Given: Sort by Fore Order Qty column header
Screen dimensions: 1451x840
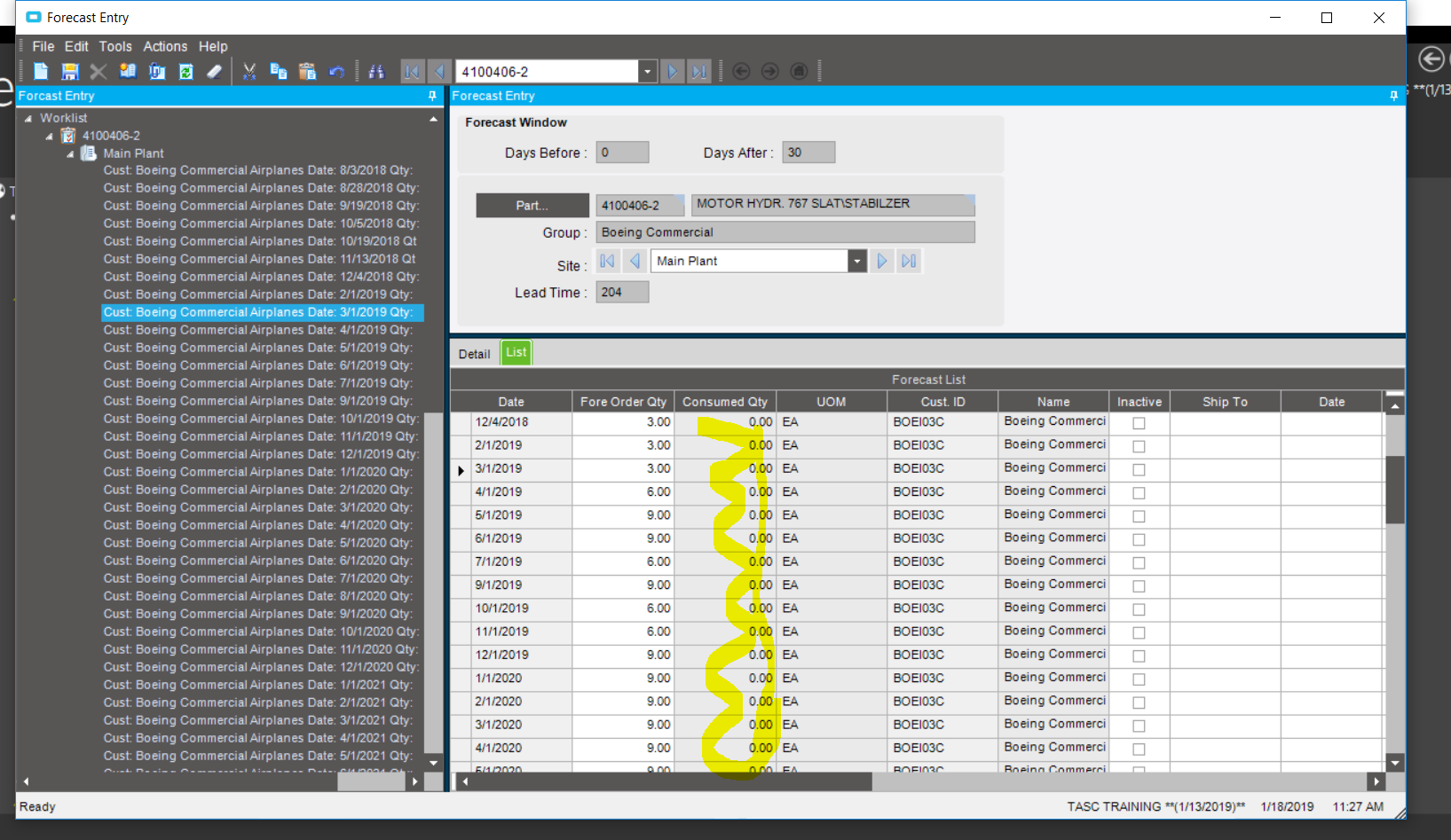Looking at the screenshot, I should coord(623,402).
